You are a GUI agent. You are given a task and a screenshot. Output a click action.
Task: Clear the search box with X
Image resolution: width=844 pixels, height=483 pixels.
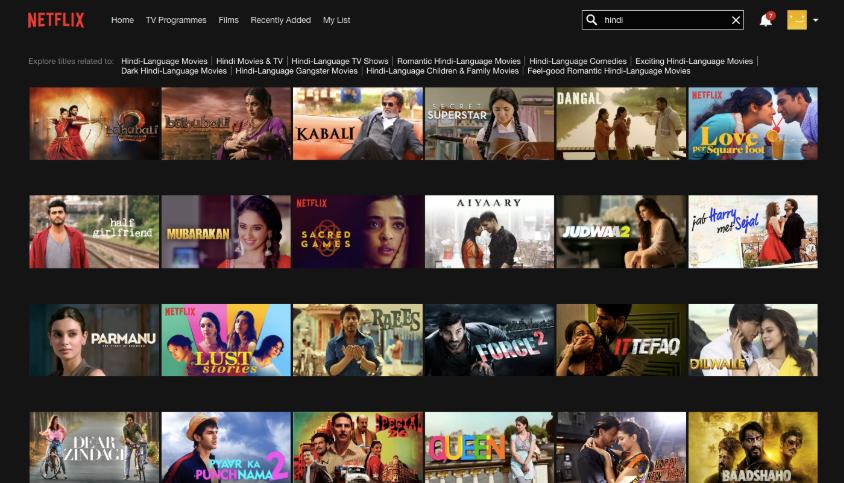tap(736, 20)
